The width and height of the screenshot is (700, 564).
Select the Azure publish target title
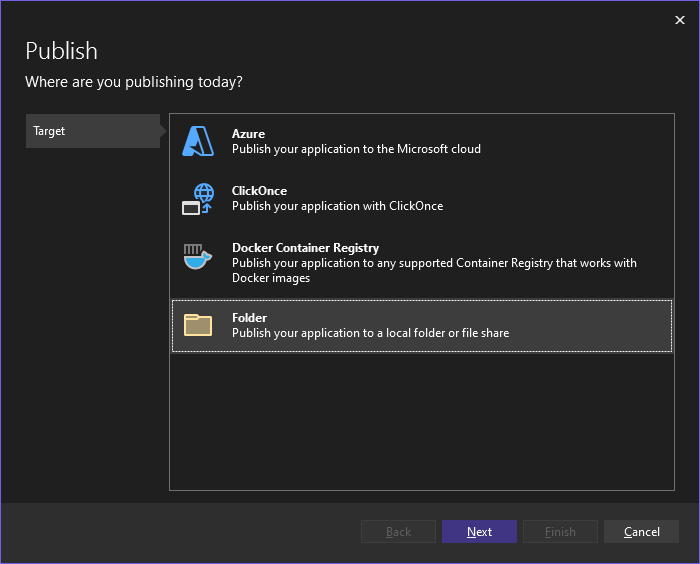pos(248,134)
